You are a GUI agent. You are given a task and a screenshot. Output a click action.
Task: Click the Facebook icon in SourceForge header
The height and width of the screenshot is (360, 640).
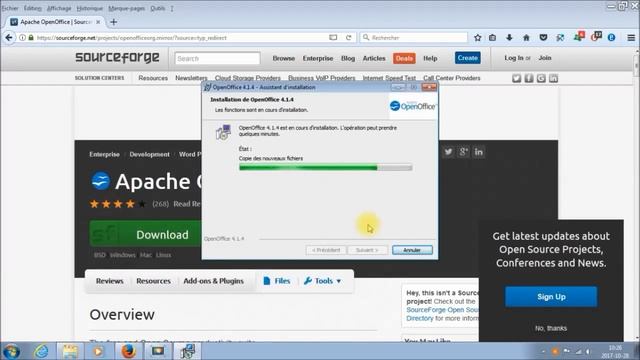pyautogui.click(x=529, y=78)
